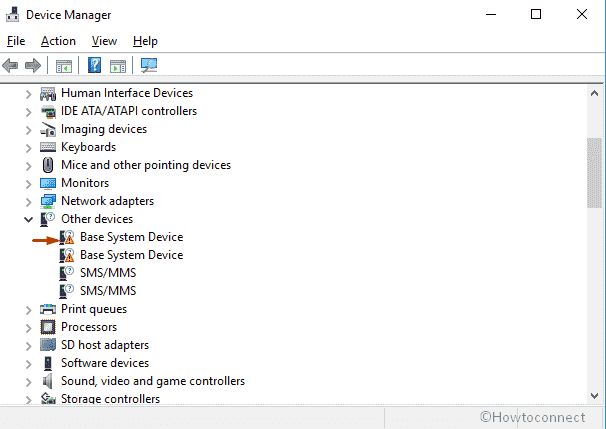Select the Keyboards category icon
This screenshot has width=606, height=429.
(x=48, y=147)
